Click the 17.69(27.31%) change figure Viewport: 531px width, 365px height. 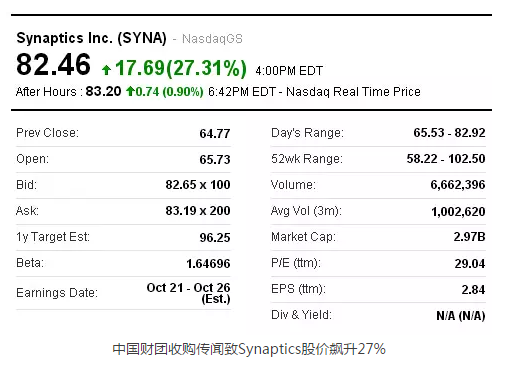(181, 68)
